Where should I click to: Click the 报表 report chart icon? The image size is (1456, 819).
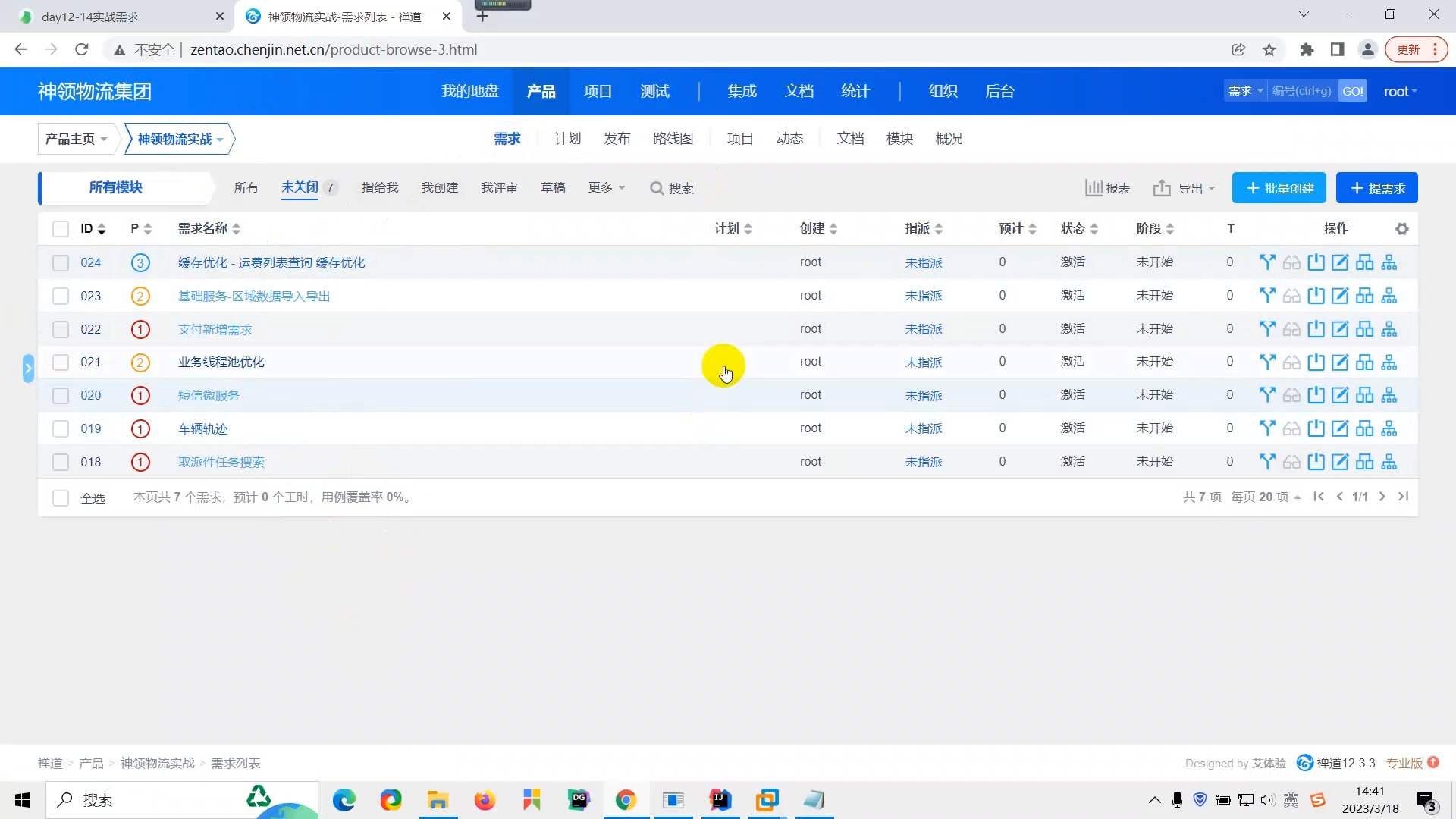click(1094, 188)
